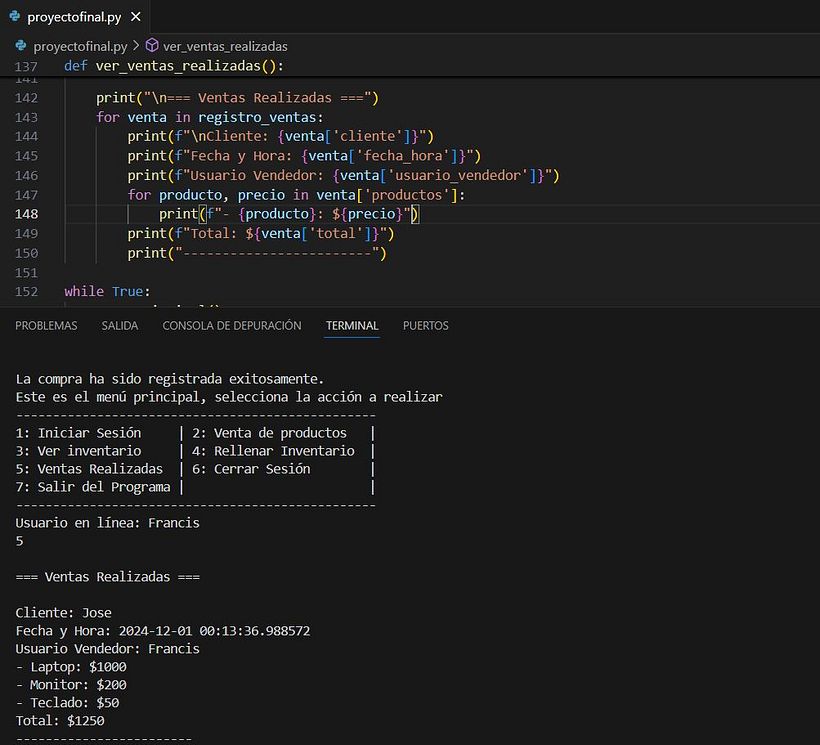Open ver_ventas_realizadas breadcrumb symbol
Image resolution: width=820 pixels, height=745 pixels.
[x=225, y=47]
